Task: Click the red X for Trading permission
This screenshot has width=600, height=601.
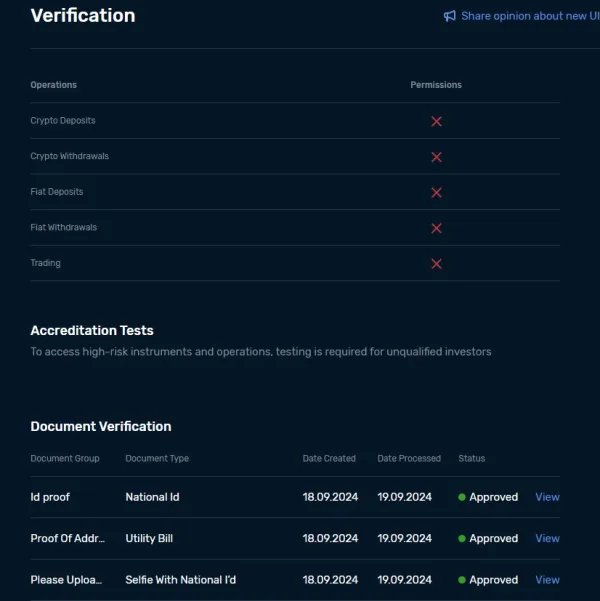Action: [436, 264]
